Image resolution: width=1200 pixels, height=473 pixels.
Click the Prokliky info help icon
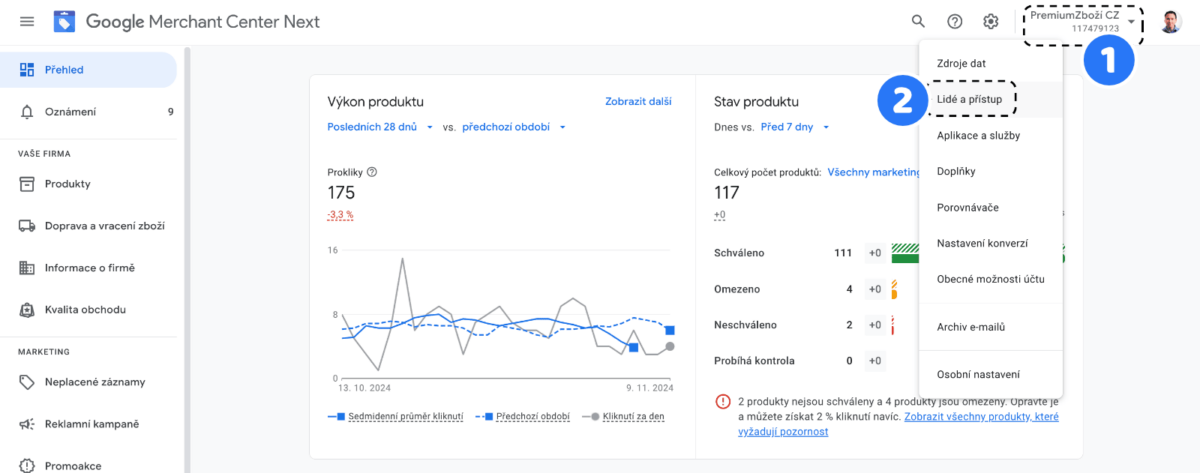point(372,172)
